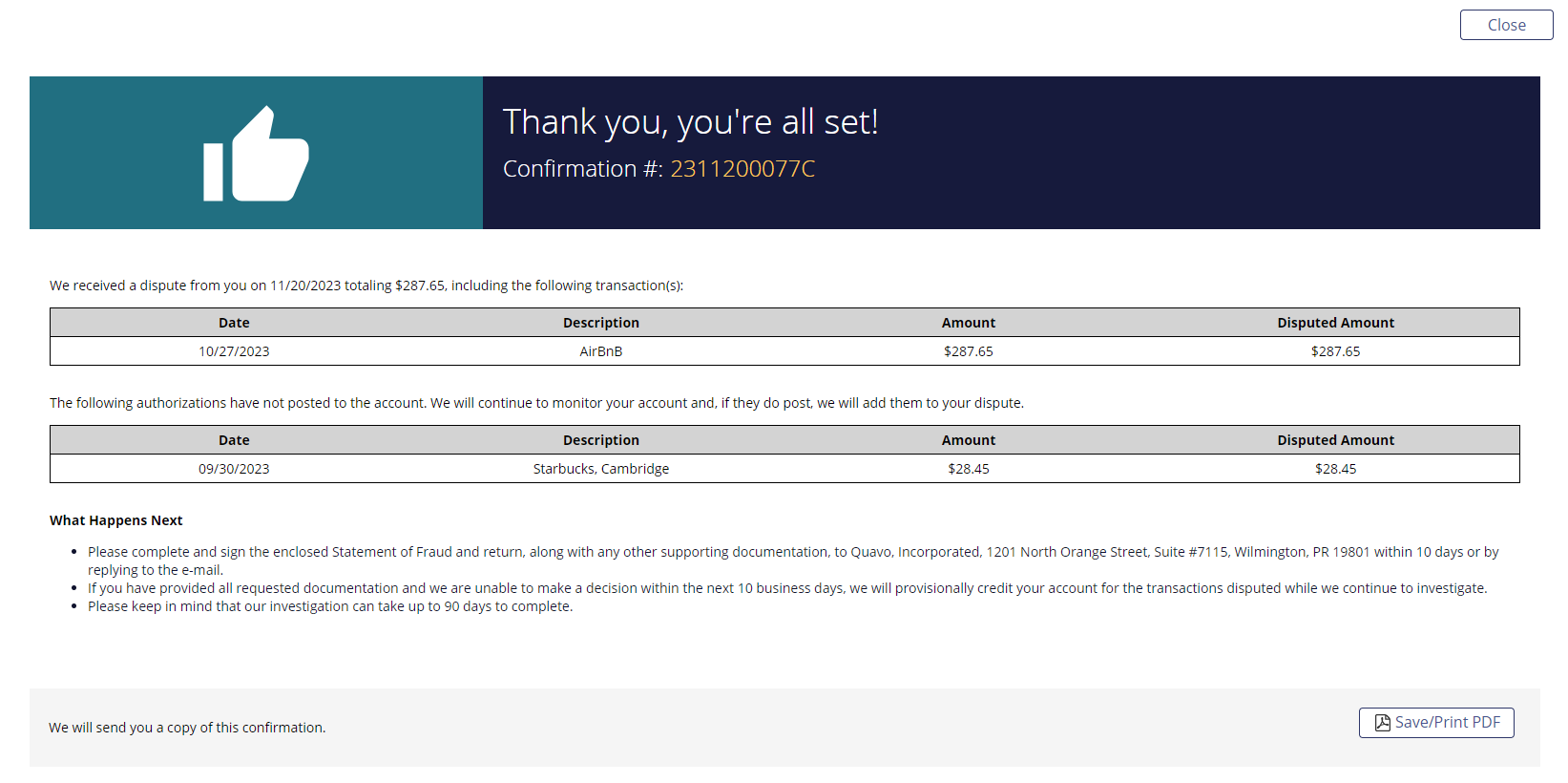Screen dimensions: 1568x783
Task: Click the Description header of the first table
Action: (601, 323)
